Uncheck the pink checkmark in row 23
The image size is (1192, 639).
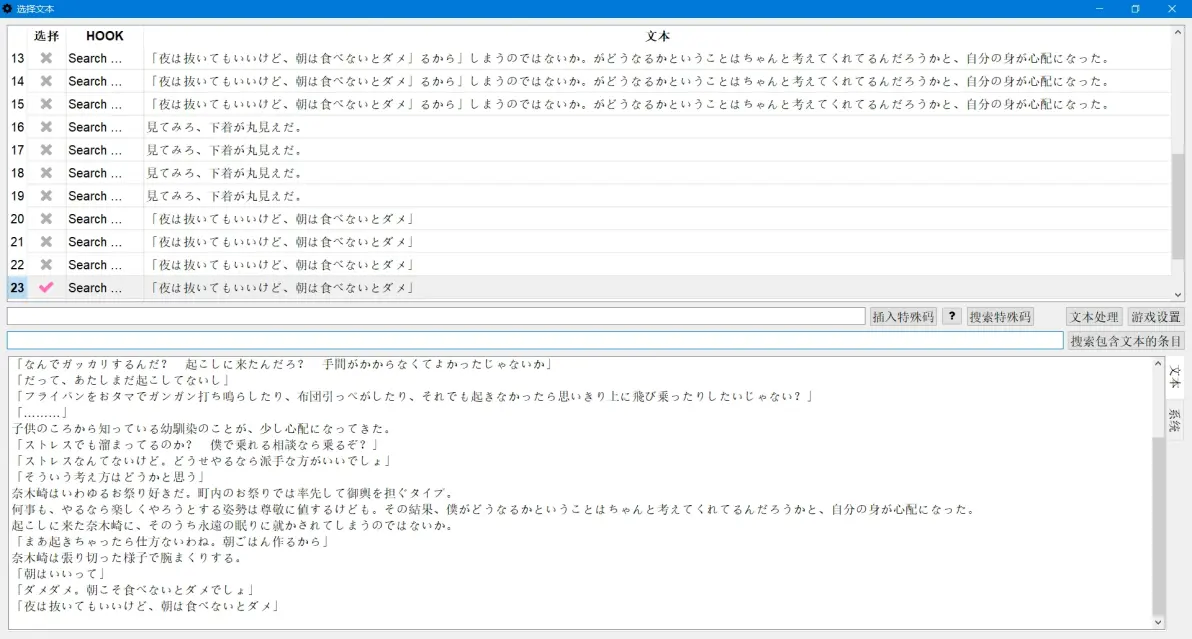point(46,288)
